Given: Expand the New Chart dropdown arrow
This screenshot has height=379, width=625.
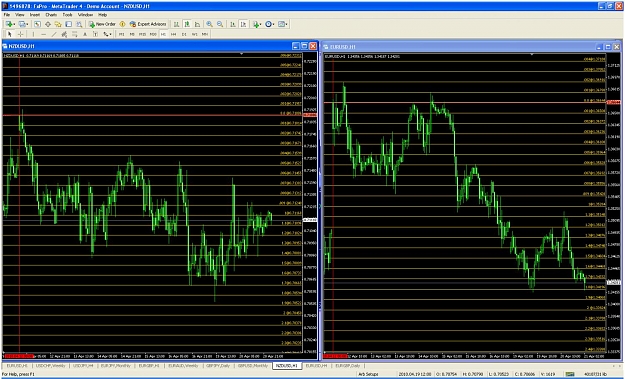Looking at the screenshot, I should (14, 25).
